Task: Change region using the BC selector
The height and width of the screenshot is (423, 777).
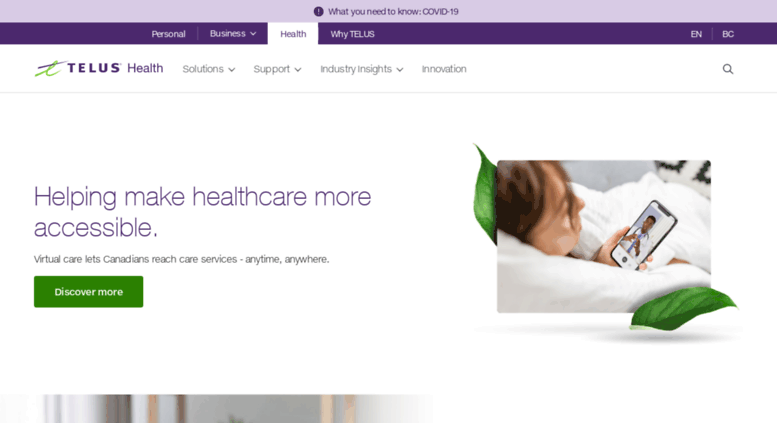Action: click(727, 34)
